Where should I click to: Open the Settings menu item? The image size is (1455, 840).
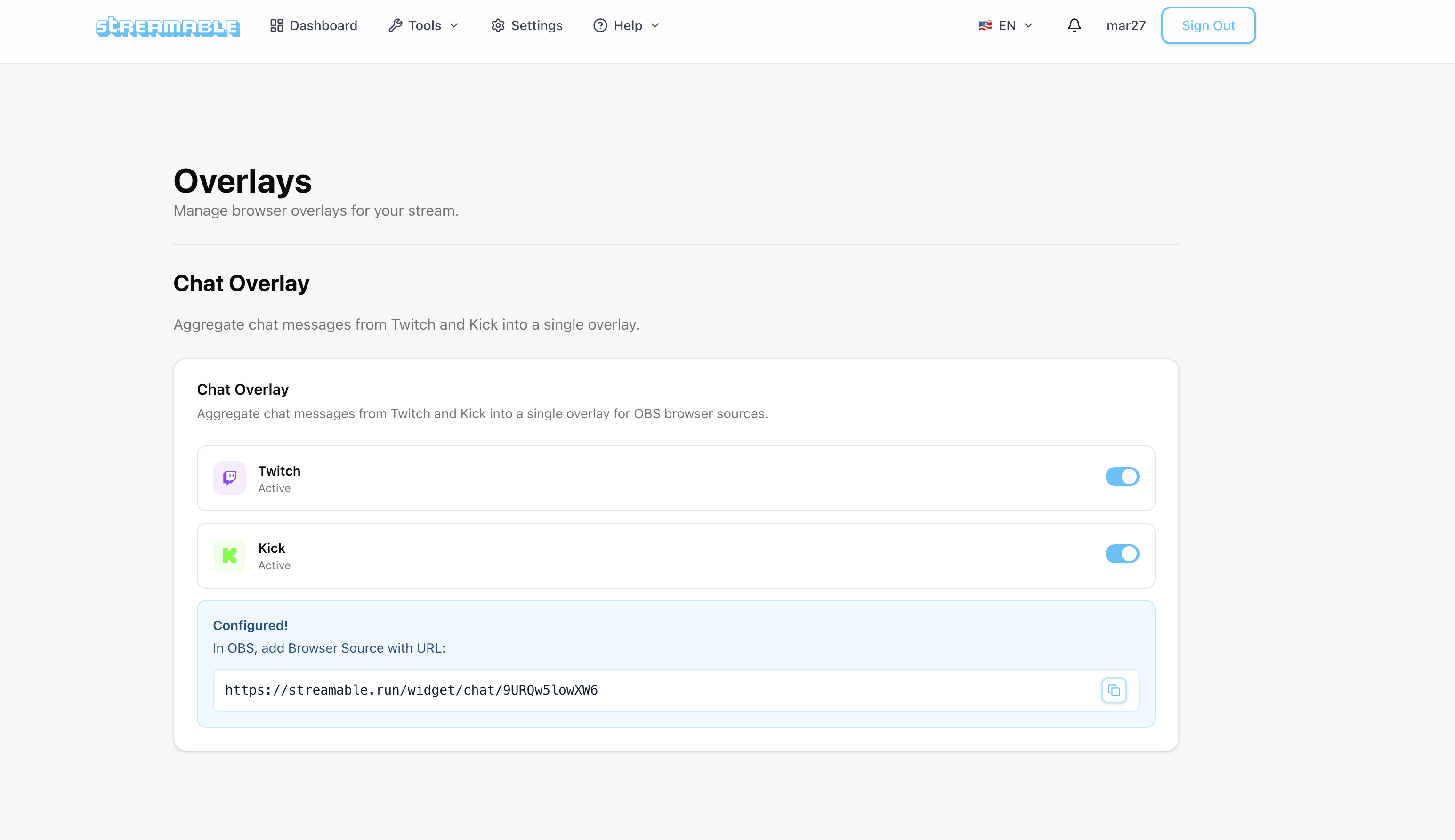point(536,25)
